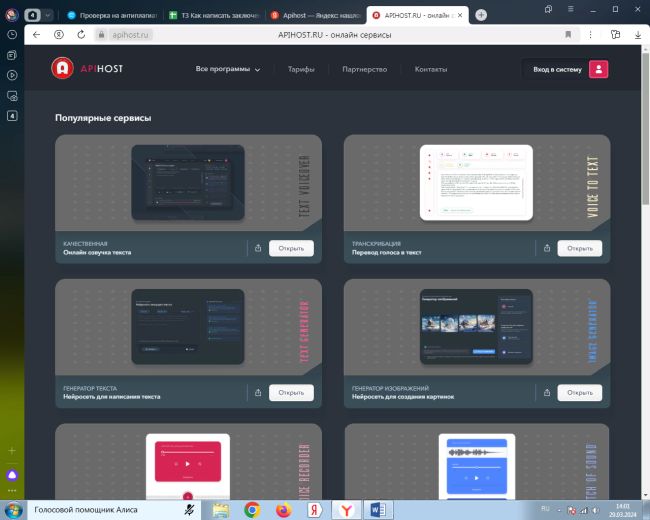Switch to the ТЗ Как написать заключение tab
Image resolution: width=650 pixels, height=520 pixels.
coord(214,15)
